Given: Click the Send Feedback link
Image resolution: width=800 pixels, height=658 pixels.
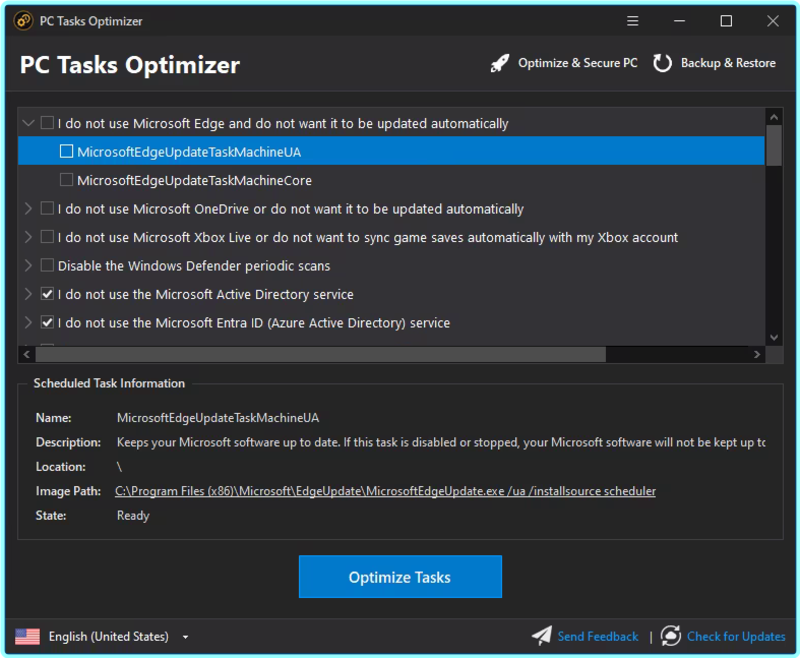Looking at the screenshot, I should pos(597,636).
